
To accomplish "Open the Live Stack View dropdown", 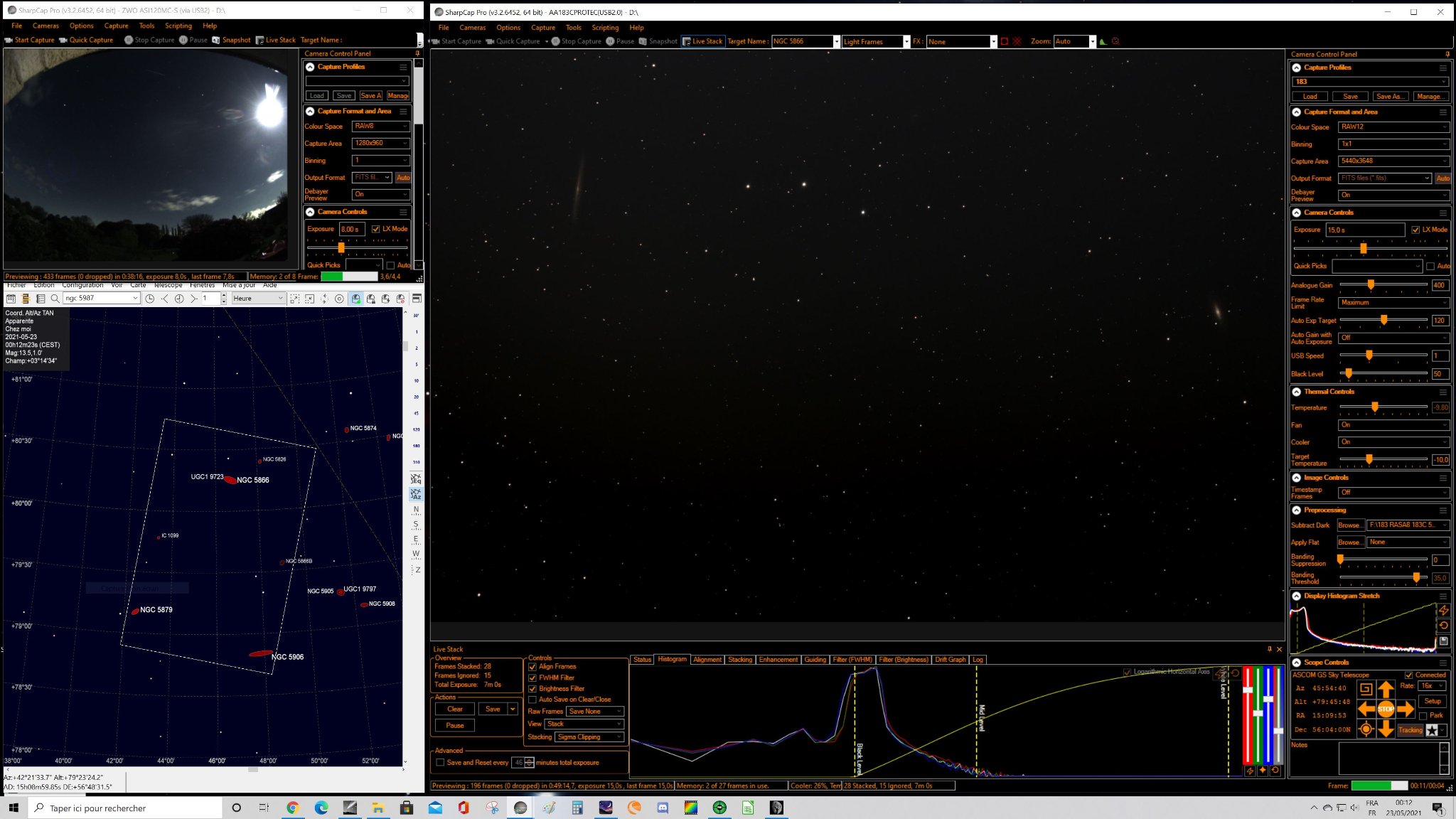I will click(x=585, y=724).
